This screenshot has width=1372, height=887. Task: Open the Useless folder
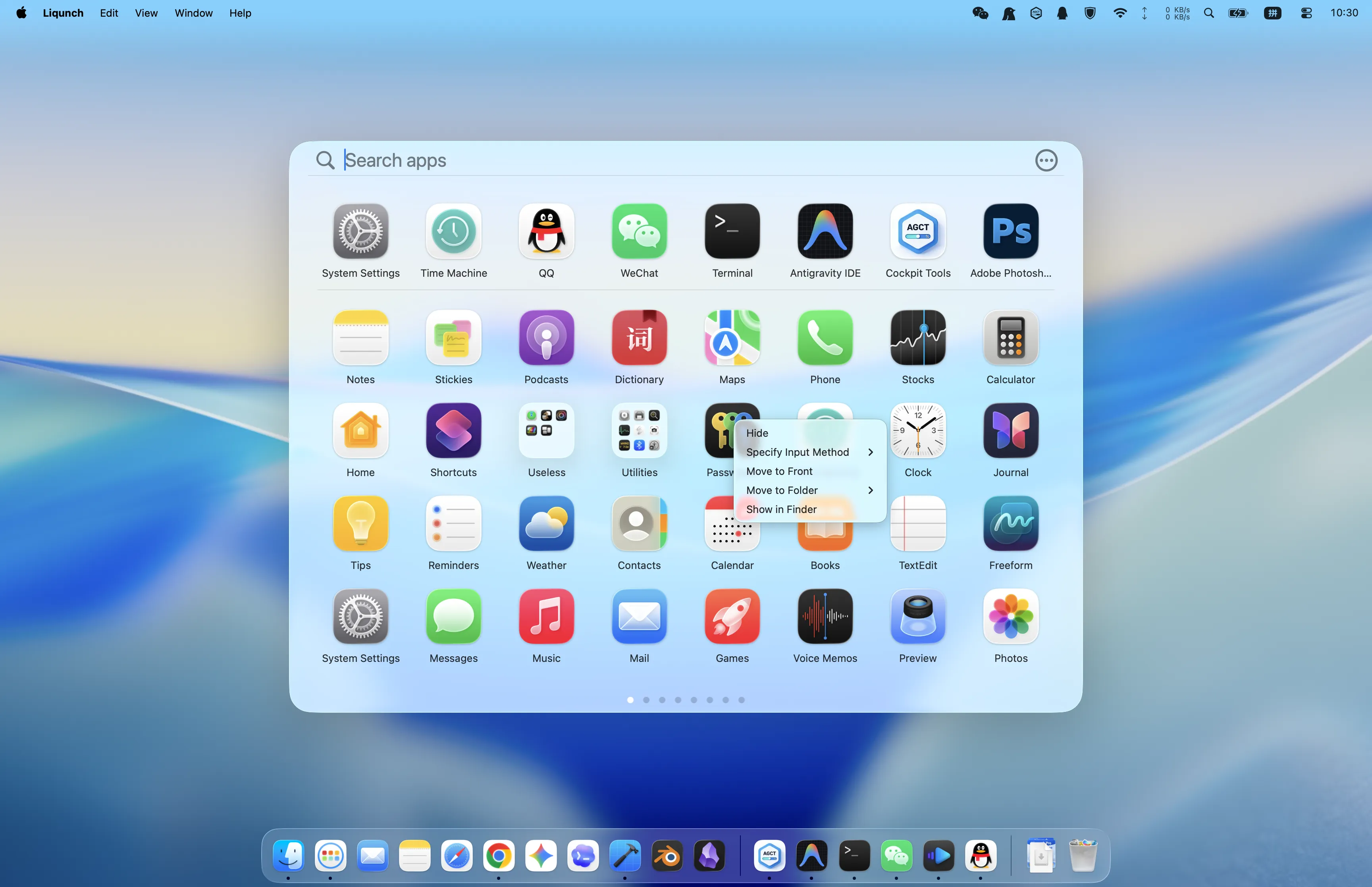pos(546,430)
